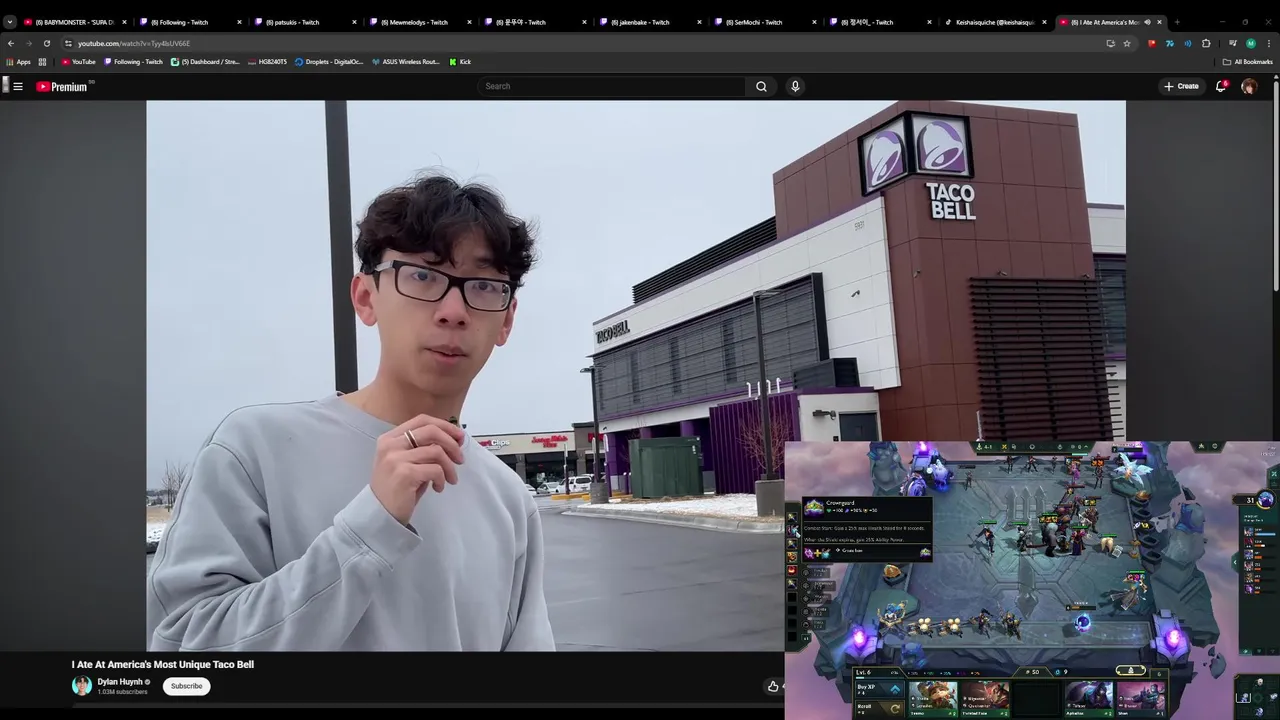Screen dimensions: 1280x720
Task: Select the Teemo shop card
Action: 932,698
